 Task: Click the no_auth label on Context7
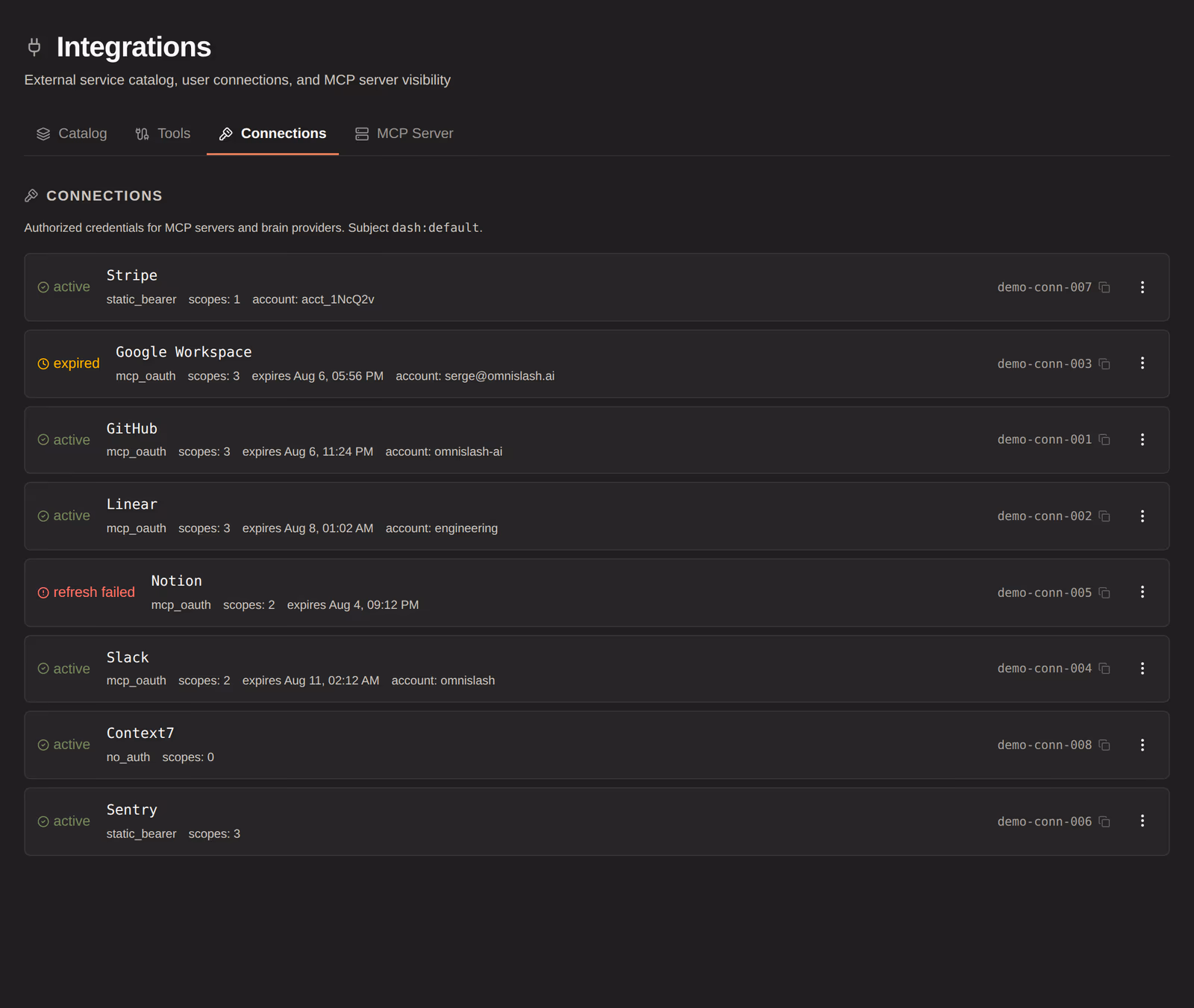128,757
